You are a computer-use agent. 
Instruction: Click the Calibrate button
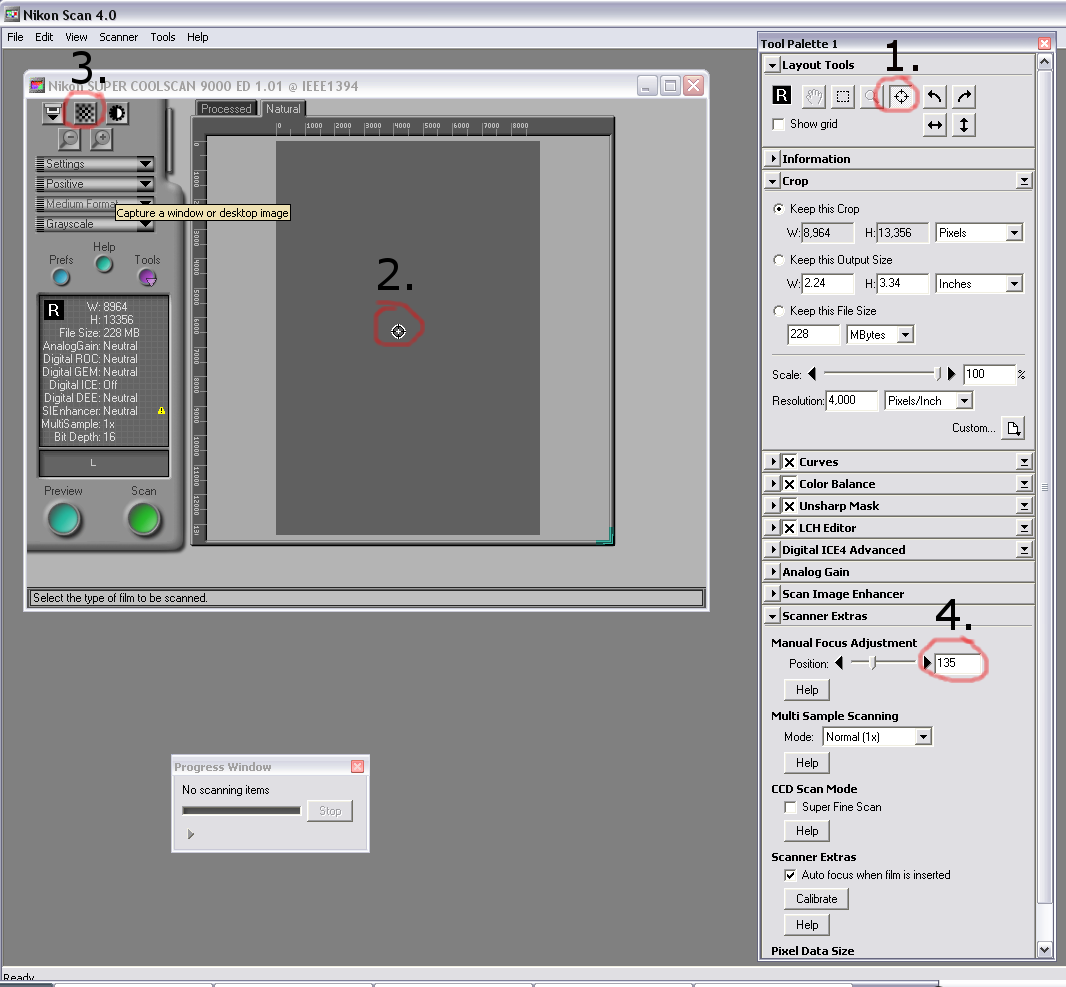click(816, 899)
